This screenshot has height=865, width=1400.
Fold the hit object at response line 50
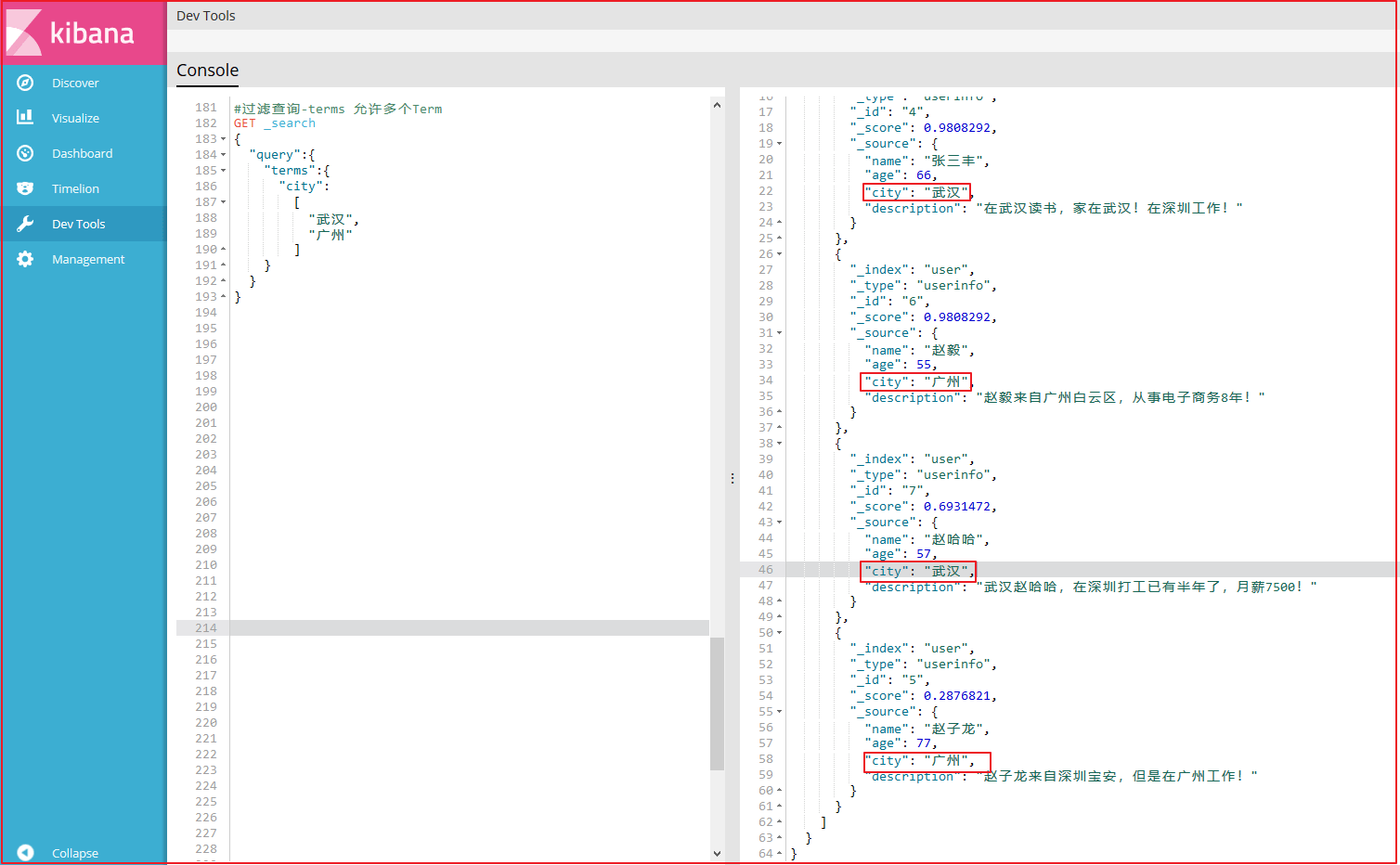click(780, 633)
